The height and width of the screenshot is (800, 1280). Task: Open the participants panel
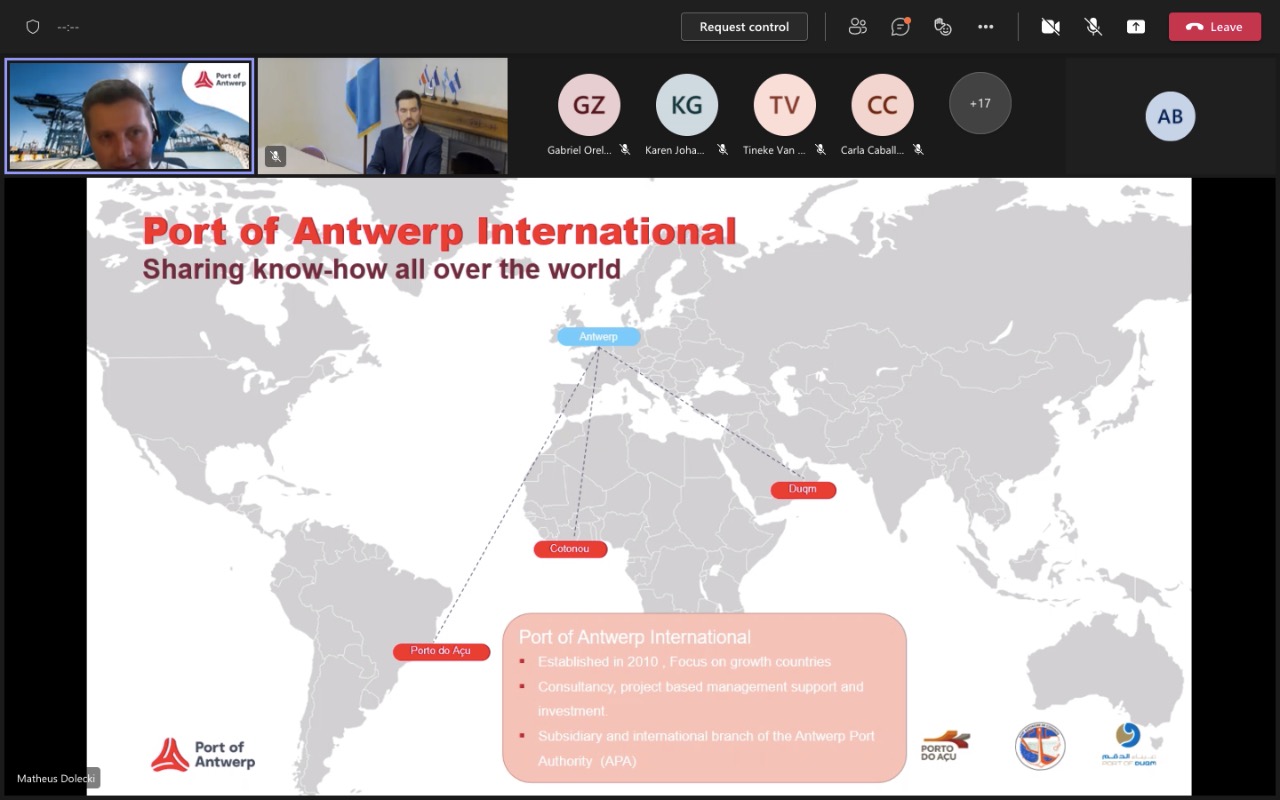(x=857, y=27)
